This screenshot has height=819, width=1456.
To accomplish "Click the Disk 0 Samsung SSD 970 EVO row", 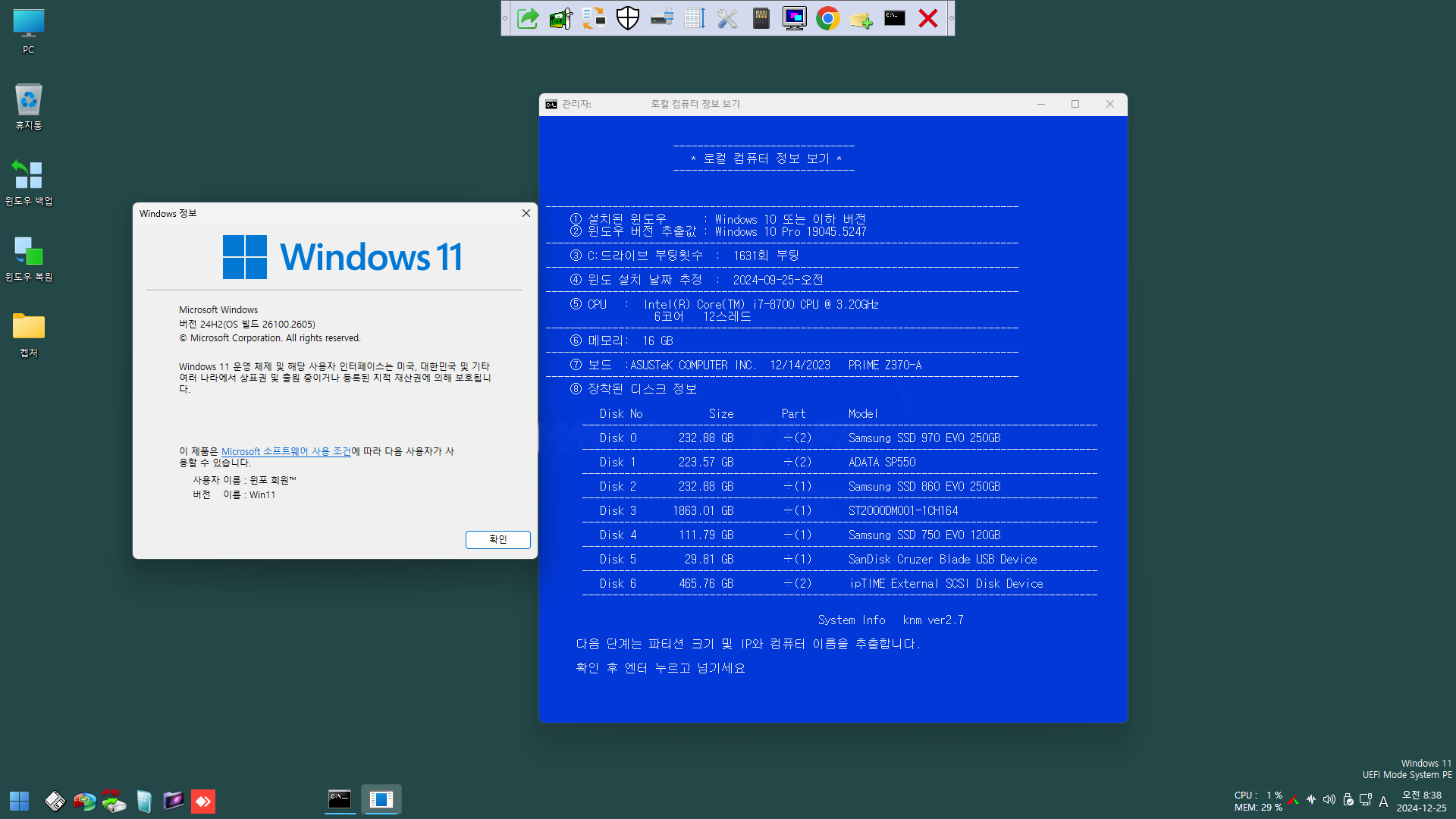I will tap(839, 438).
